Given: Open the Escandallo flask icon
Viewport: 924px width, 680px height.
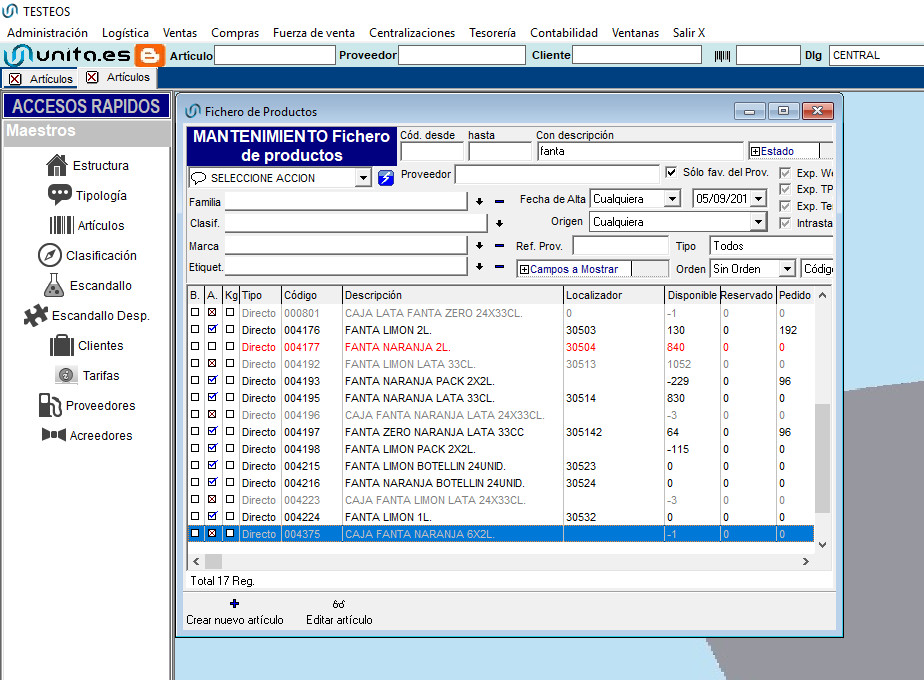Looking at the screenshot, I should (54, 285).
